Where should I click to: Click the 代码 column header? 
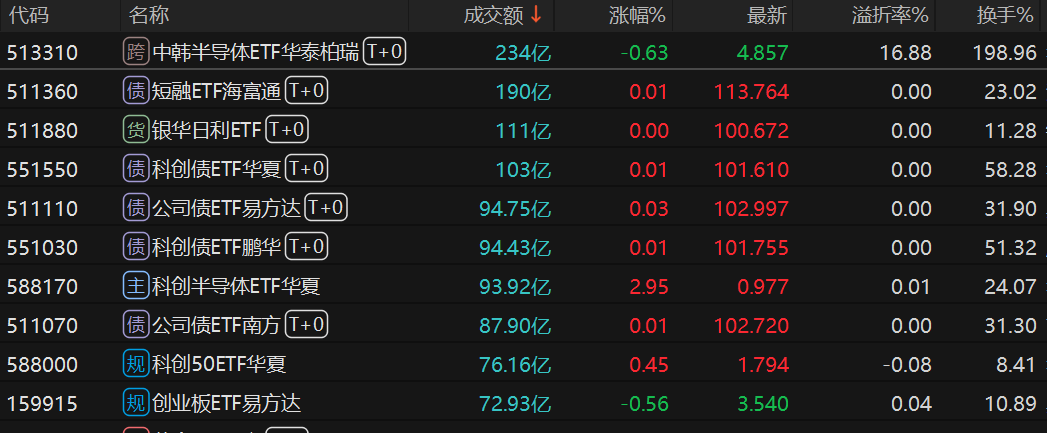pyautogui.click(x=29, y=15)
